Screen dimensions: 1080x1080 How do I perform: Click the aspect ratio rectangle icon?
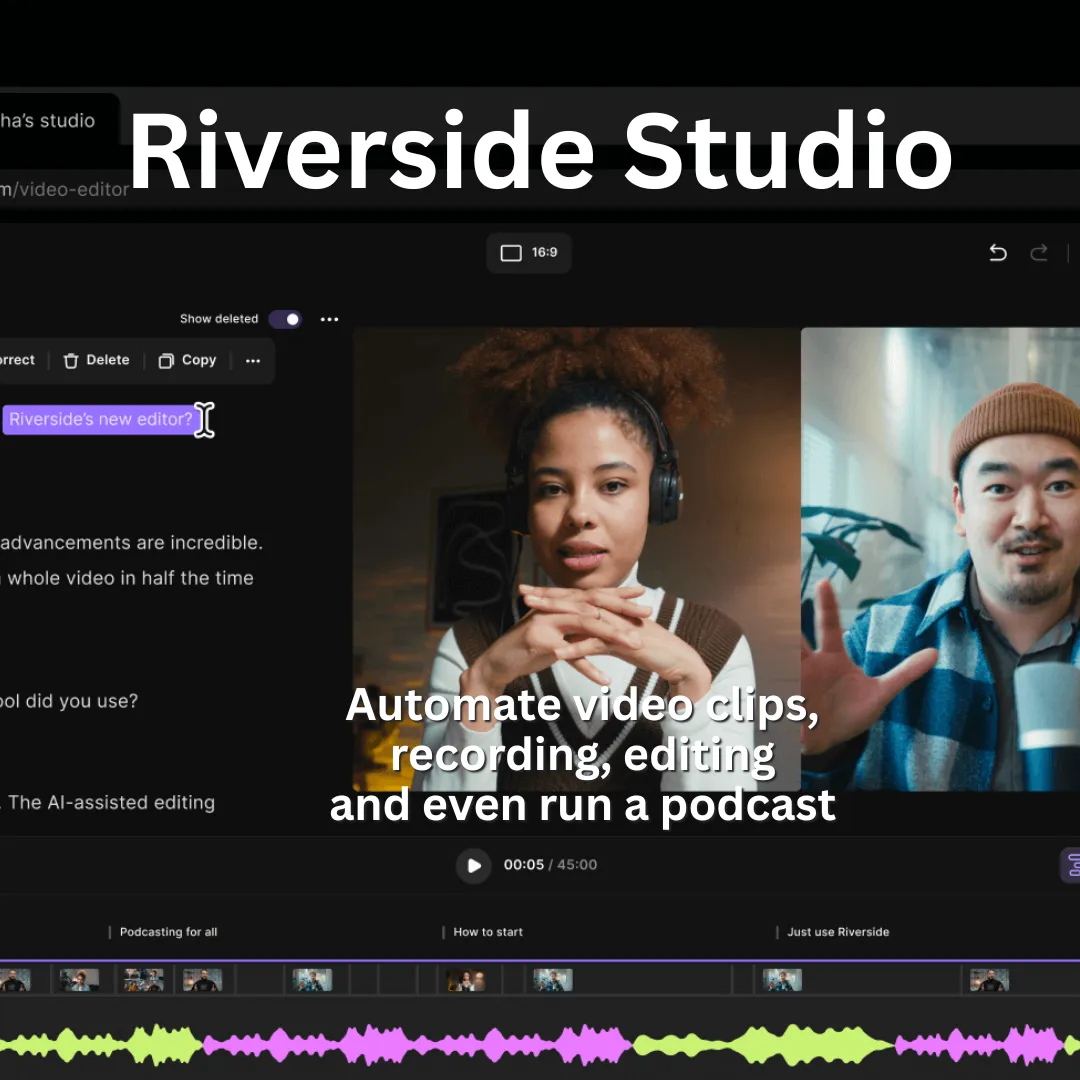tap(511, 253)
